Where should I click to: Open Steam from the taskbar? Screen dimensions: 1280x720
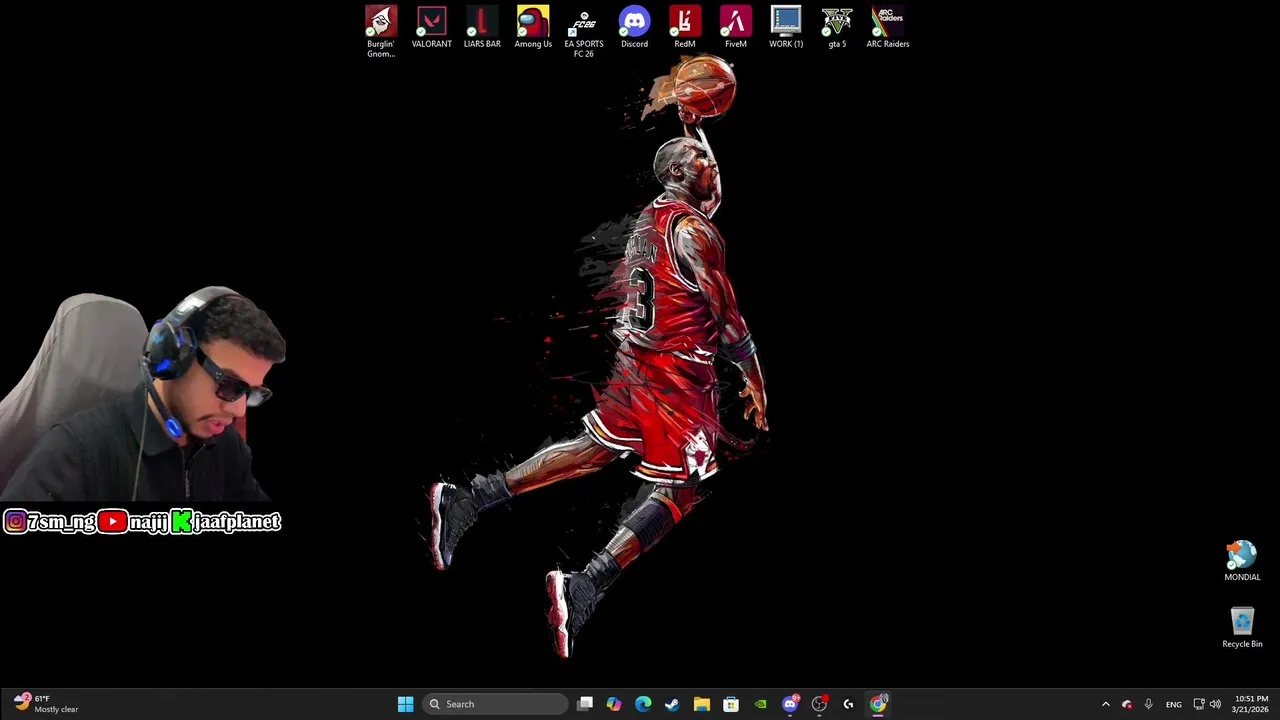coord(672,704)
